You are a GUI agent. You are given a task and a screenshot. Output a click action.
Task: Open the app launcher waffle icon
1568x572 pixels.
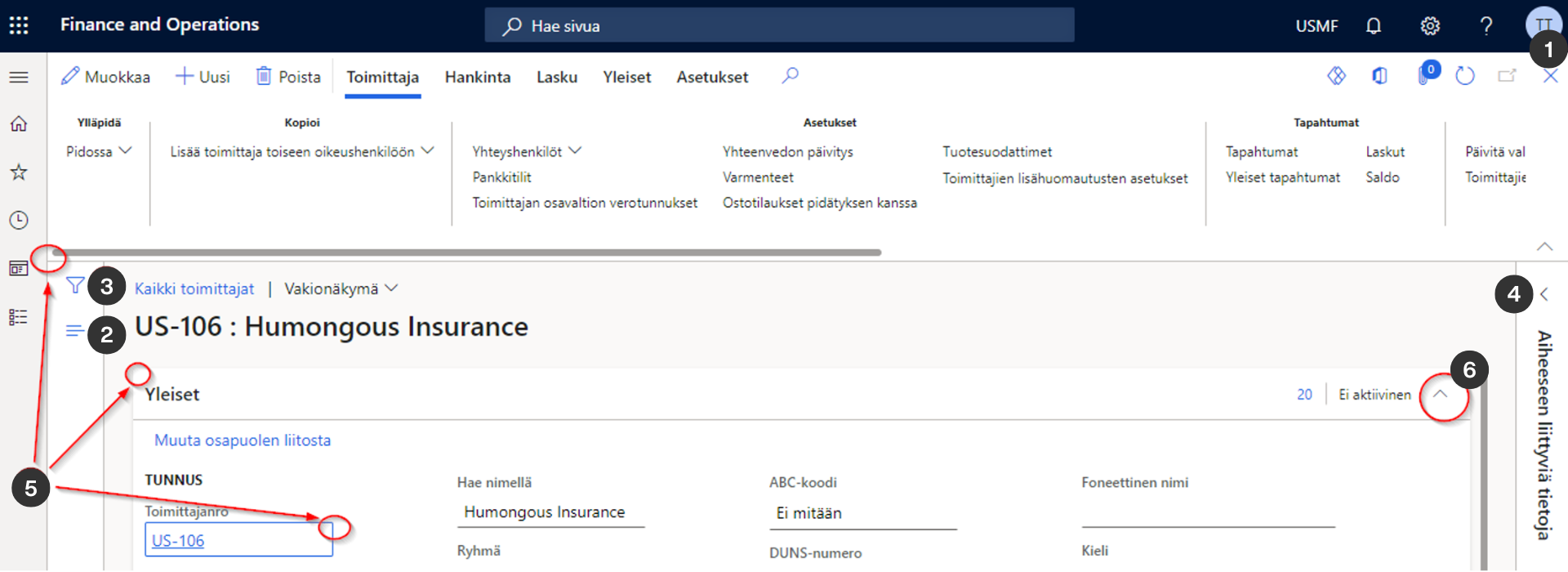pyautogui.click(x=19, y=25)
